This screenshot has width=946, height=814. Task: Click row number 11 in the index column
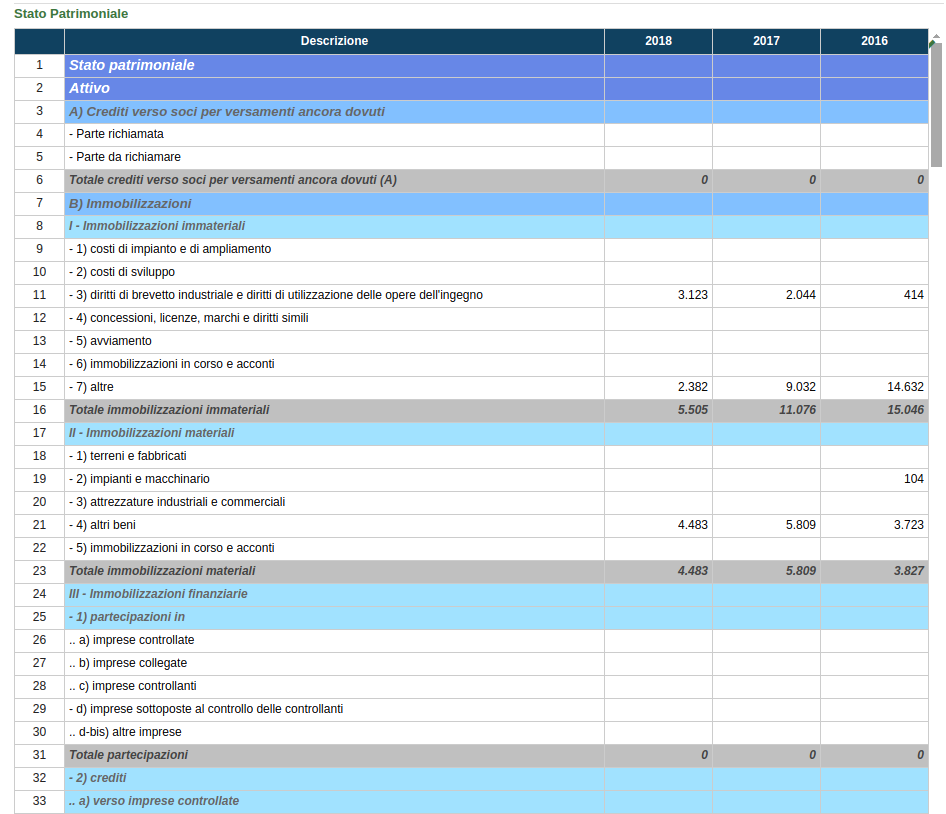point(39,295)
